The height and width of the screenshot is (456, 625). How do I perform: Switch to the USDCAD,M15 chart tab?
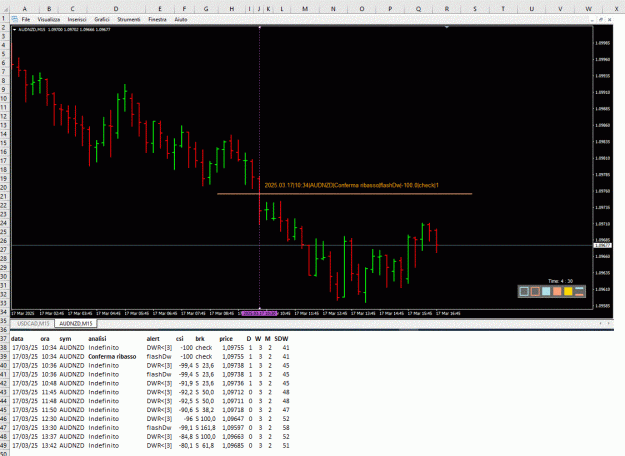pyautogui.click(x=33, y=323)
